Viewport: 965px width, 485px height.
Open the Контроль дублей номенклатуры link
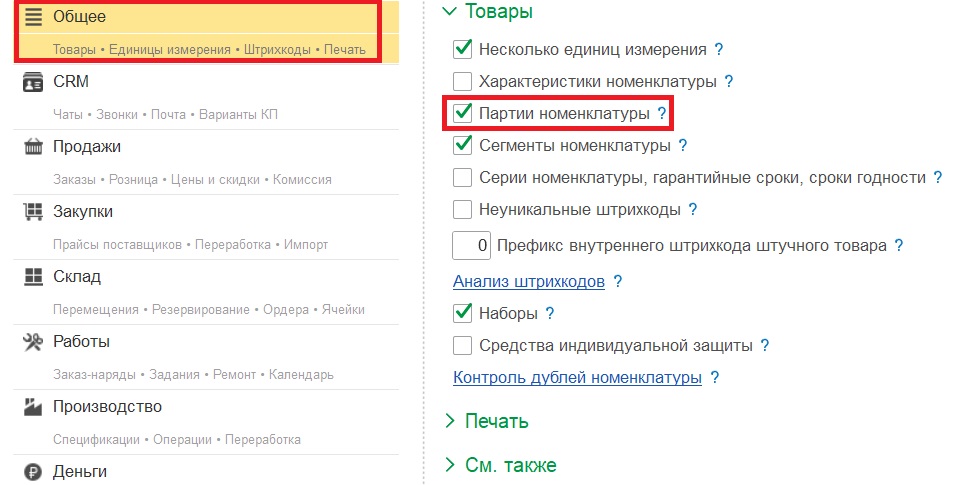[x=577, y=377]
